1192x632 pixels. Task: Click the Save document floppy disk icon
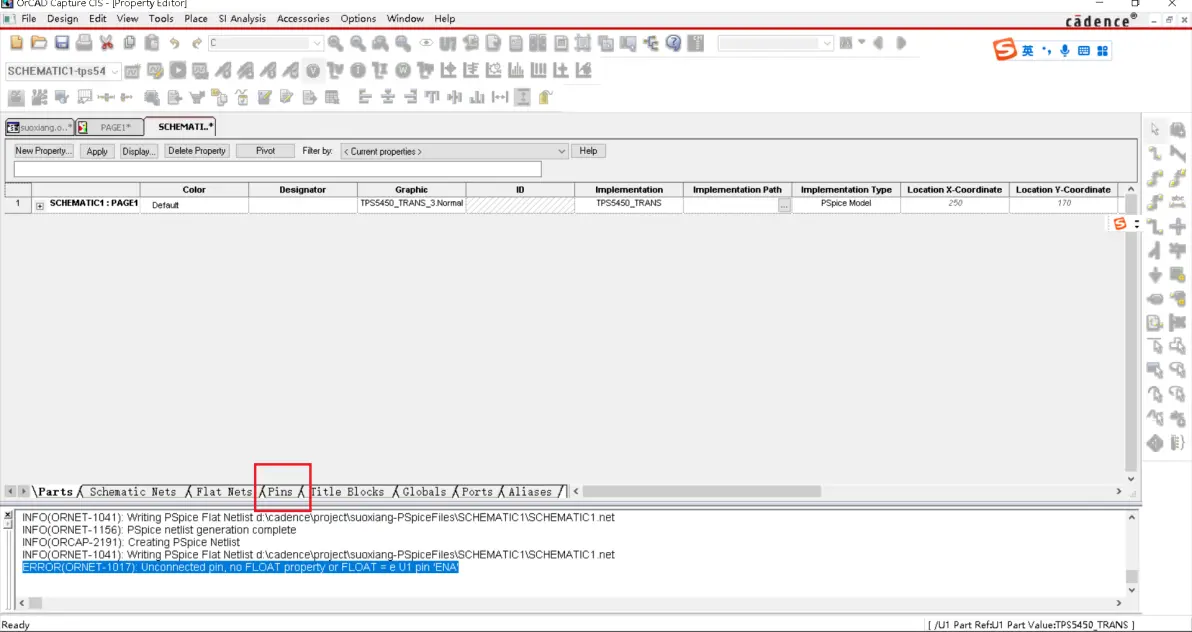(x=62, y=43)
